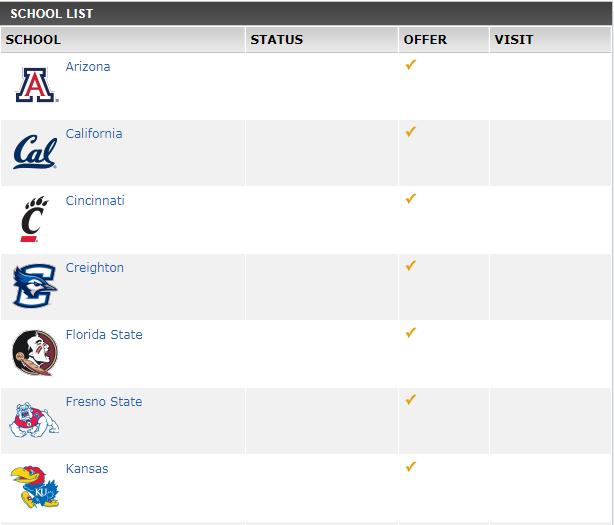Click the STATUS column header
This screenshot has height=525, width=614.
tap(277, 40)
